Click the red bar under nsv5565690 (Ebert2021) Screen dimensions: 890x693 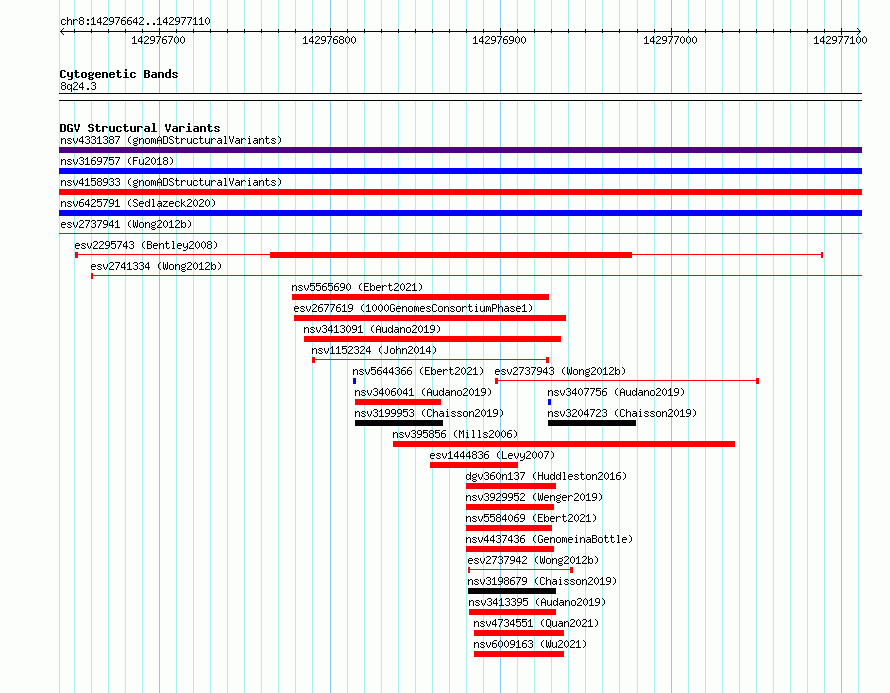click(420, 297)
